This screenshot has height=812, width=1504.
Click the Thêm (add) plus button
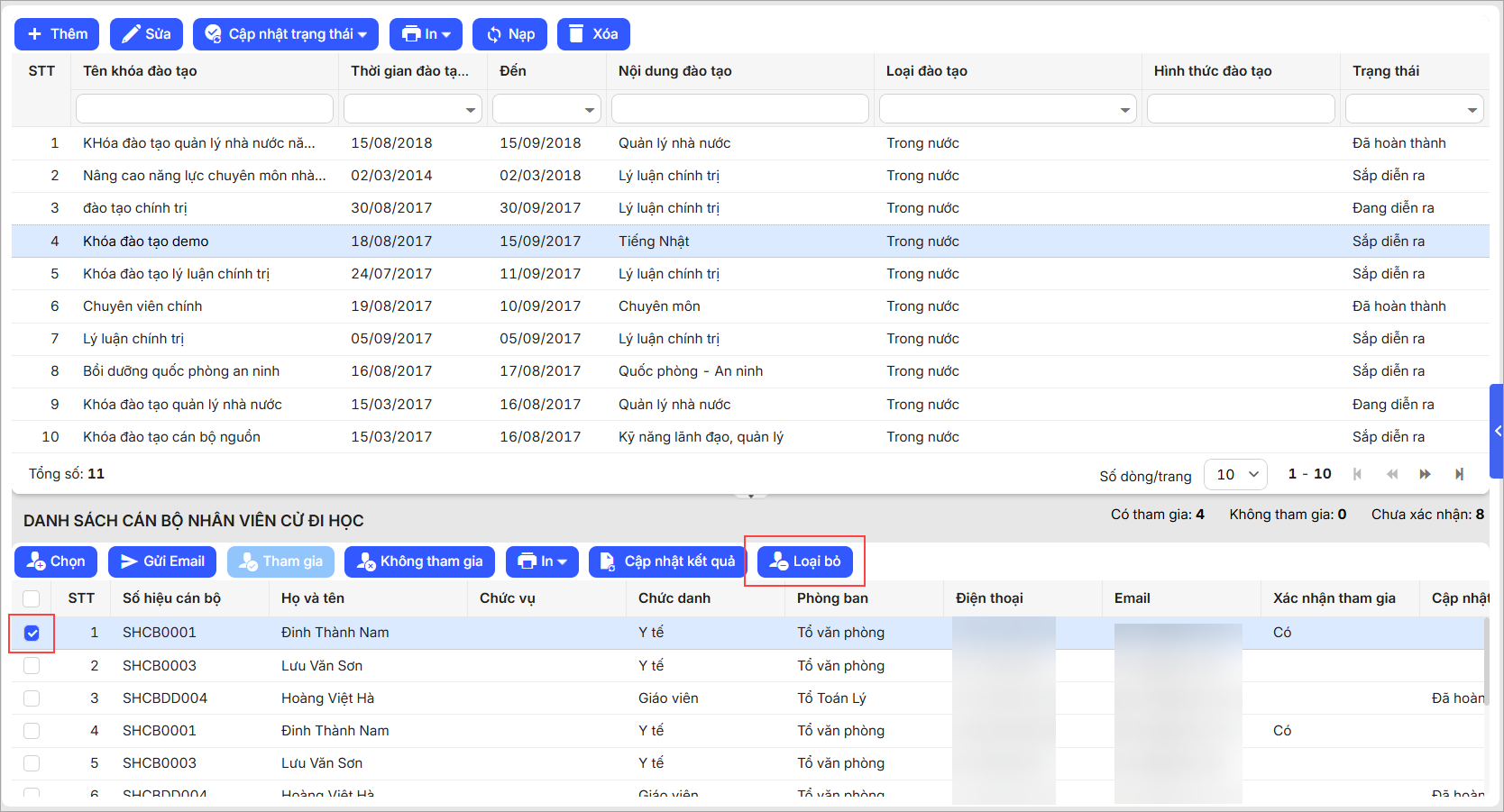[x=58, y=34]
